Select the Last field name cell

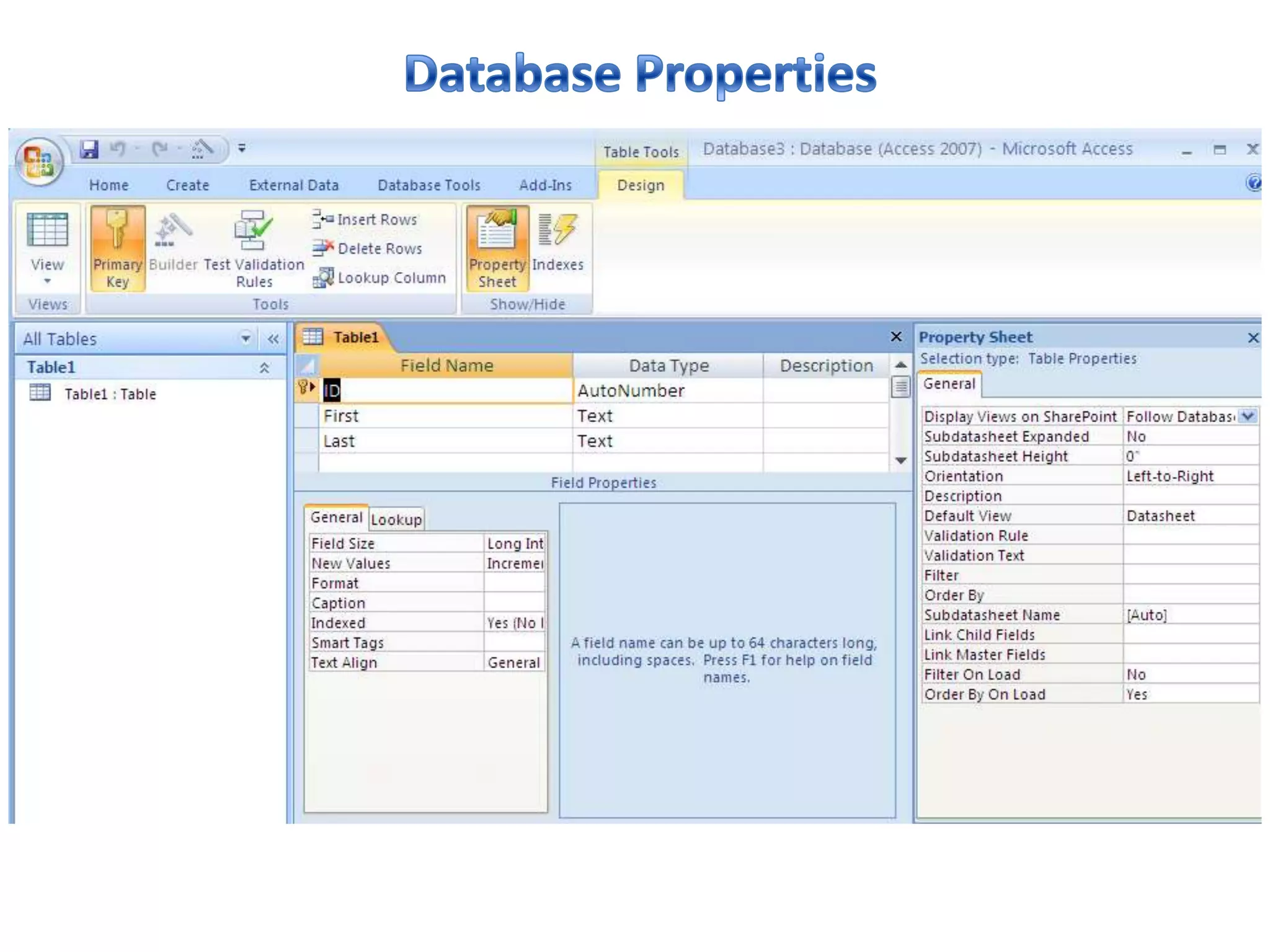pos(446,441)
